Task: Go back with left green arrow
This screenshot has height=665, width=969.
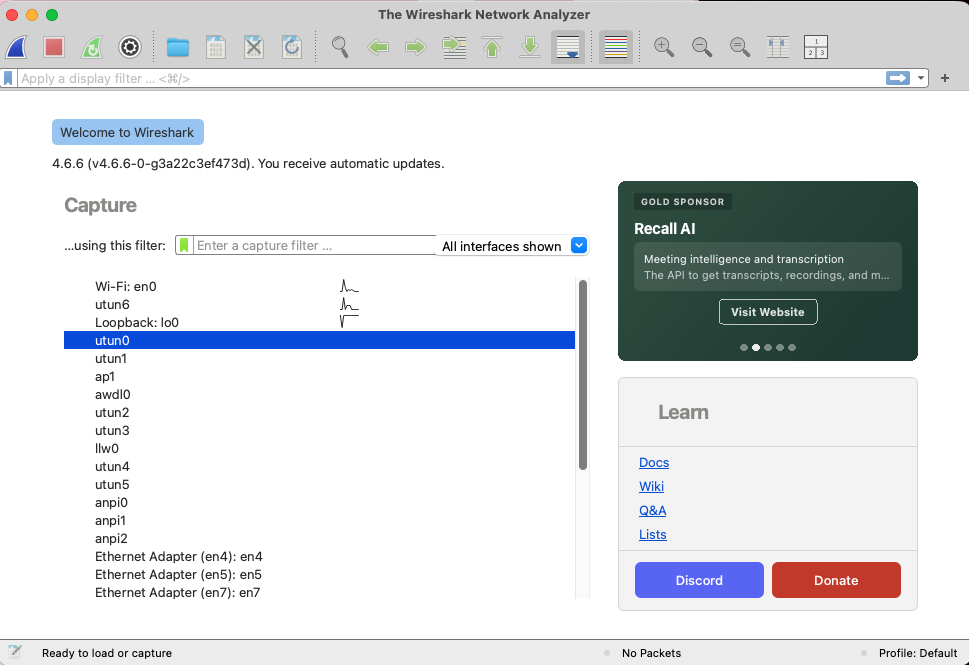Action: tap(378, 47)
